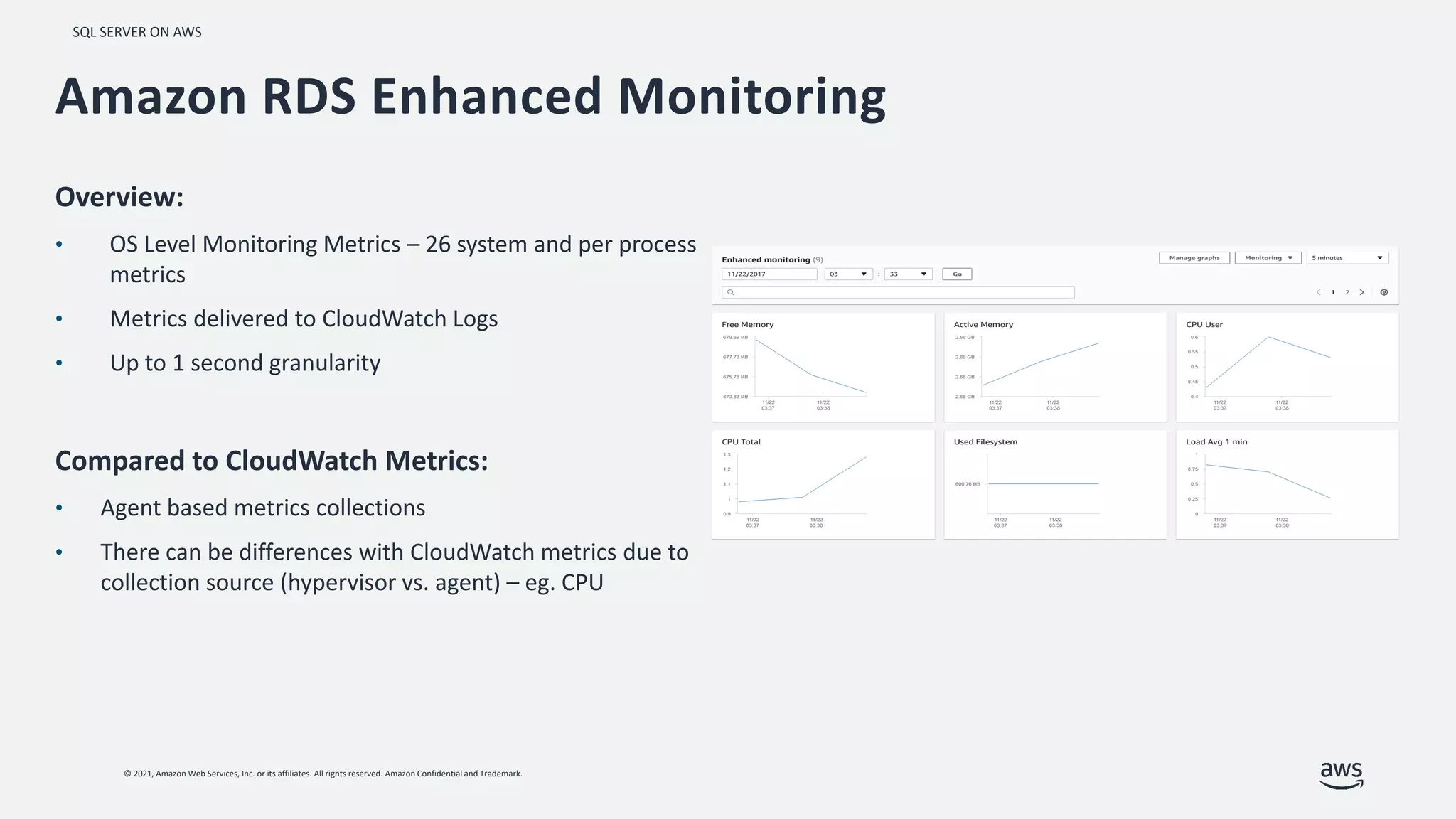Go to the previous graphs page arrow
Viewport: 1456px width, 819px height.
coord(1318,292)
